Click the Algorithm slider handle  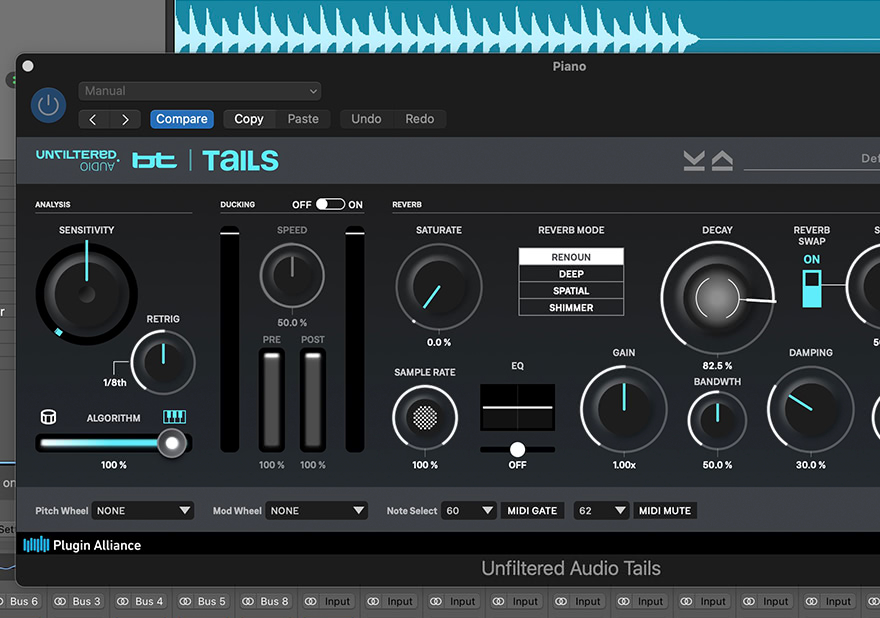172,443
